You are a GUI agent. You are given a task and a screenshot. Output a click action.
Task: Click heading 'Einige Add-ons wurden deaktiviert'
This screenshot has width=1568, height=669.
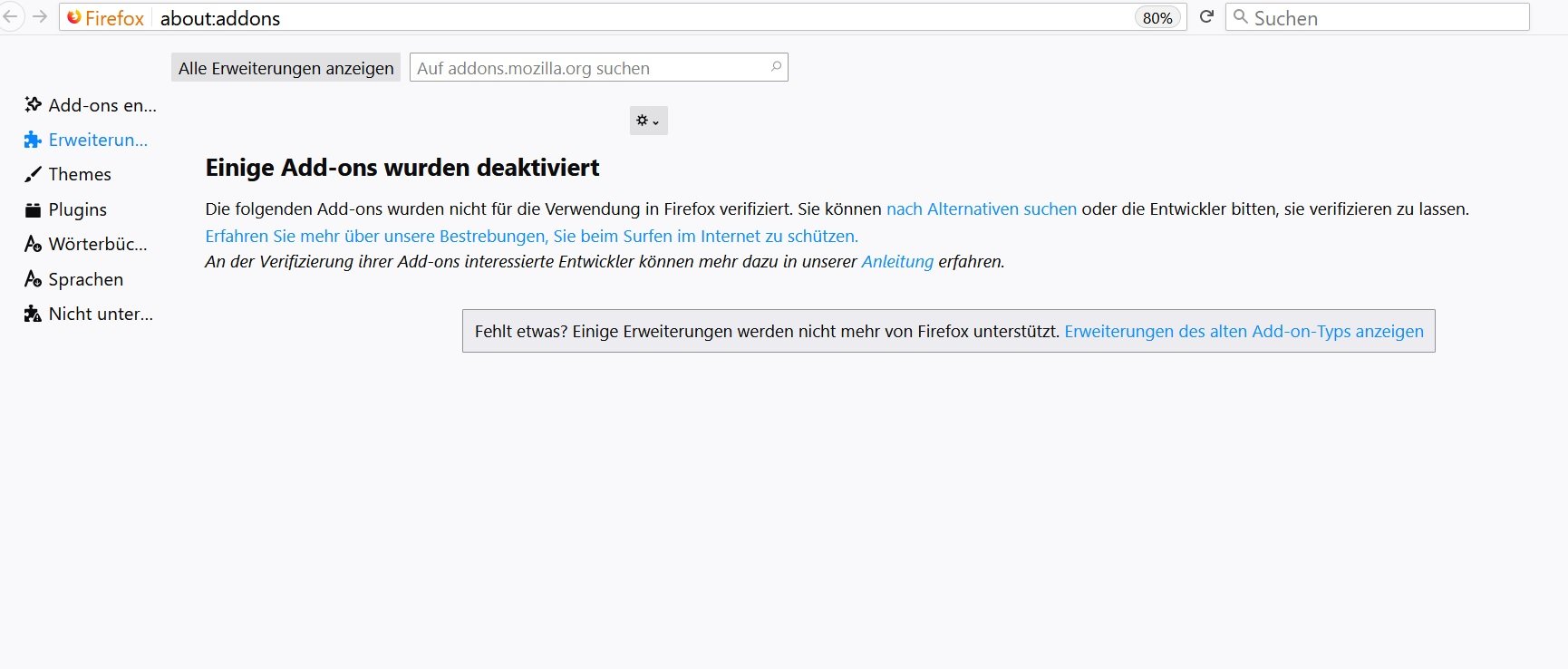402,168
